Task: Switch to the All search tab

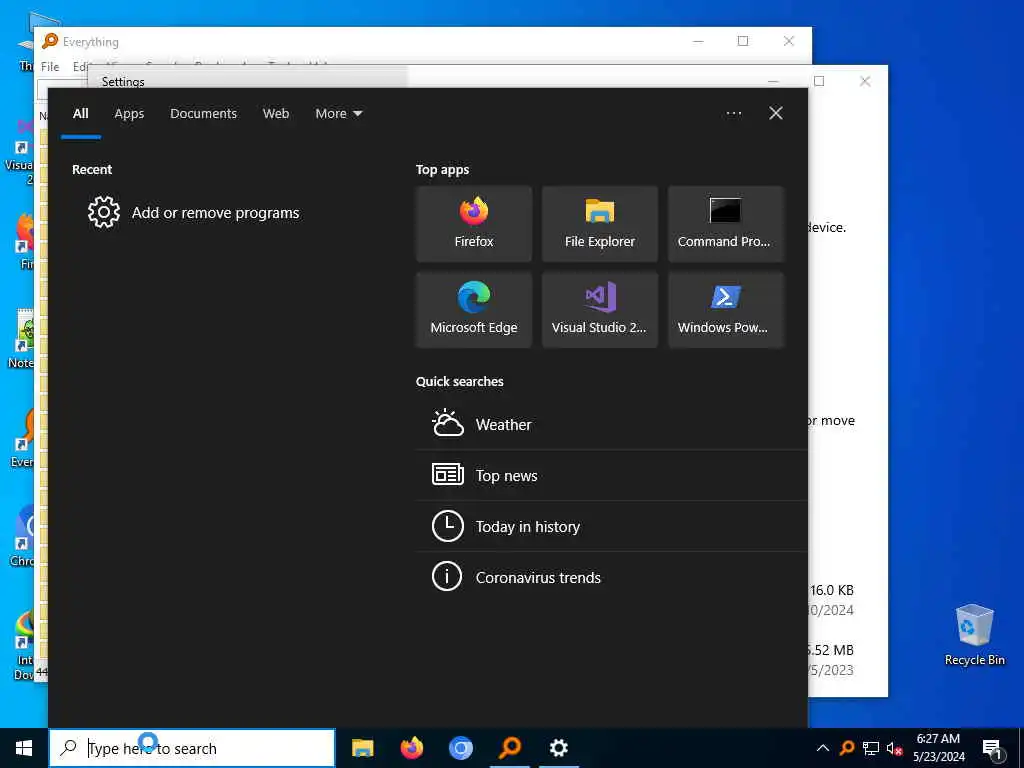Action: [x=80, y=114]
